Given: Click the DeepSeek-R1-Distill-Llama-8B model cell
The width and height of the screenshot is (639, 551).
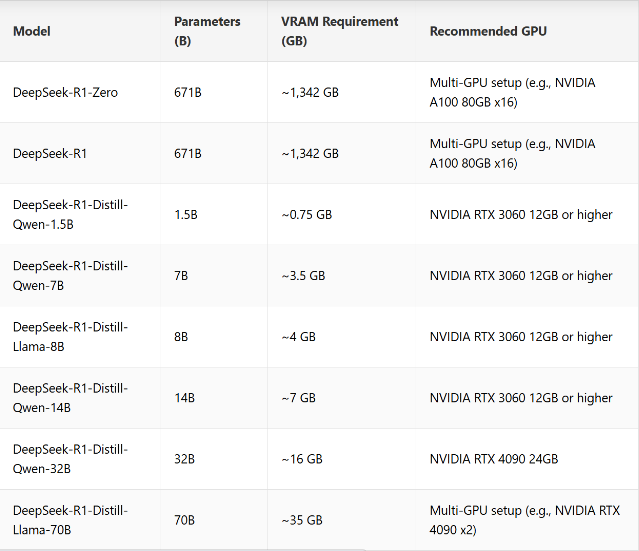Looking at the screenshot, I should tap(70, 336).
